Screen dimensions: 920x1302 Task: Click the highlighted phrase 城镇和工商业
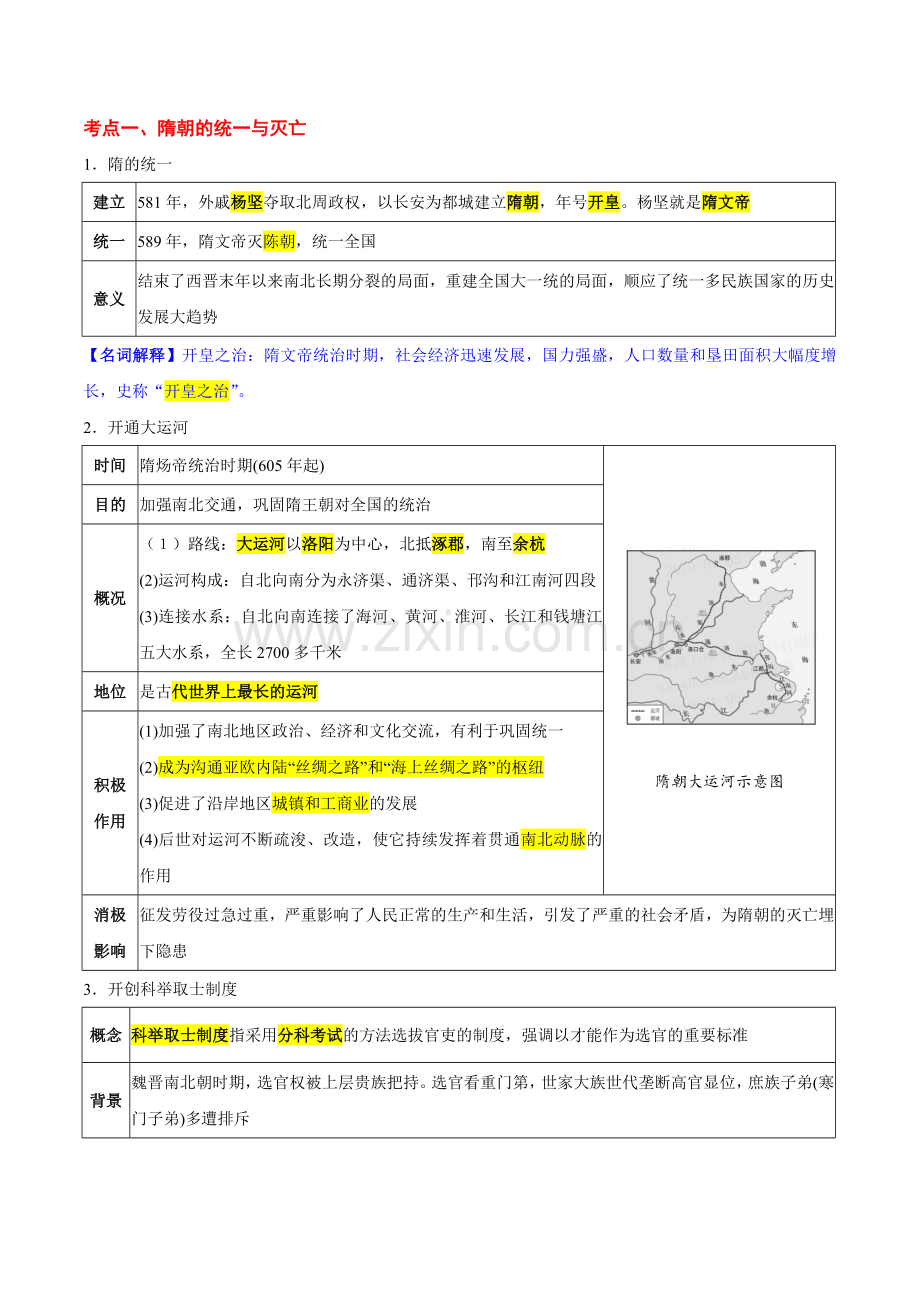pos(320,803)
